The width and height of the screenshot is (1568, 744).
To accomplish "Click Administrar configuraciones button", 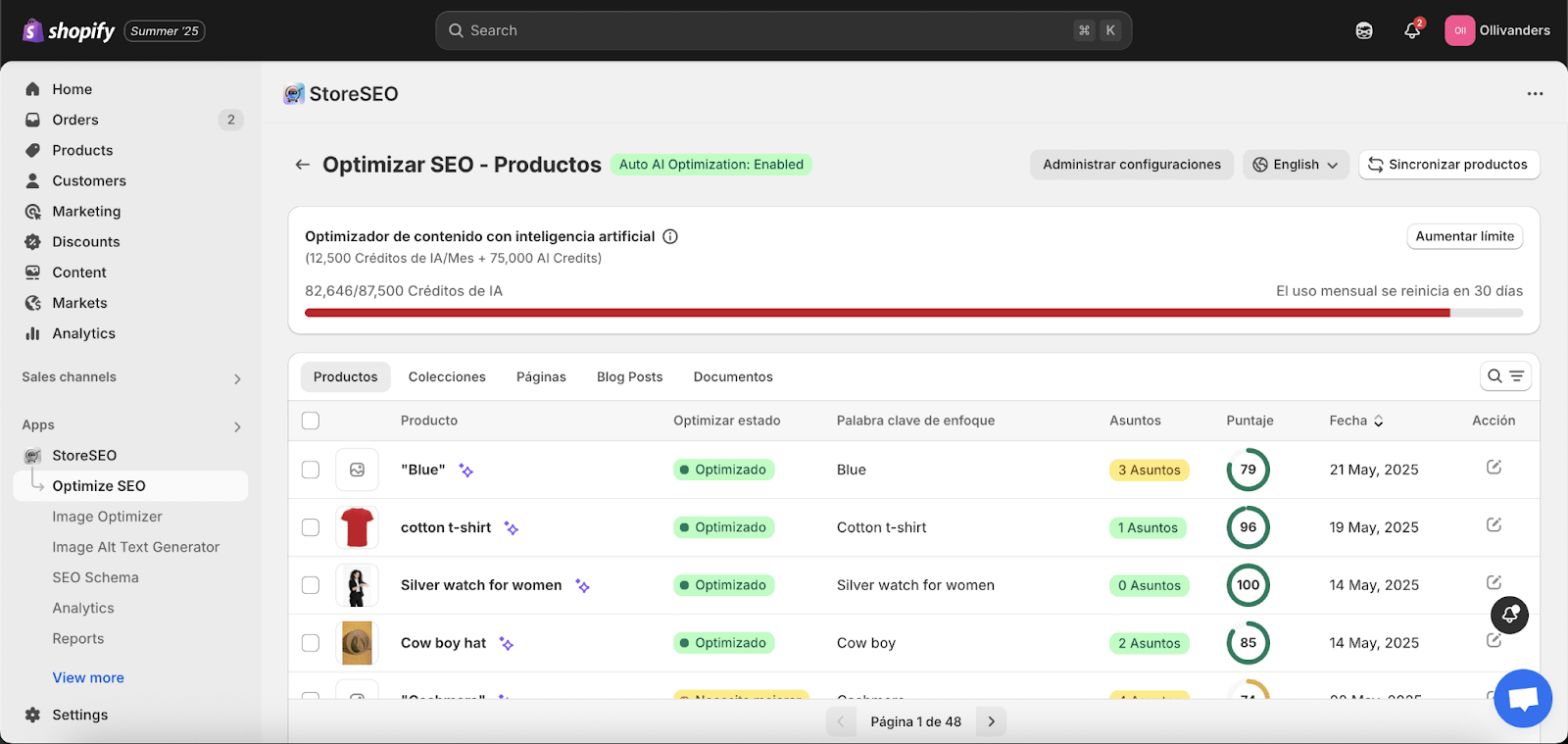I will click(x=1132, y=165).
